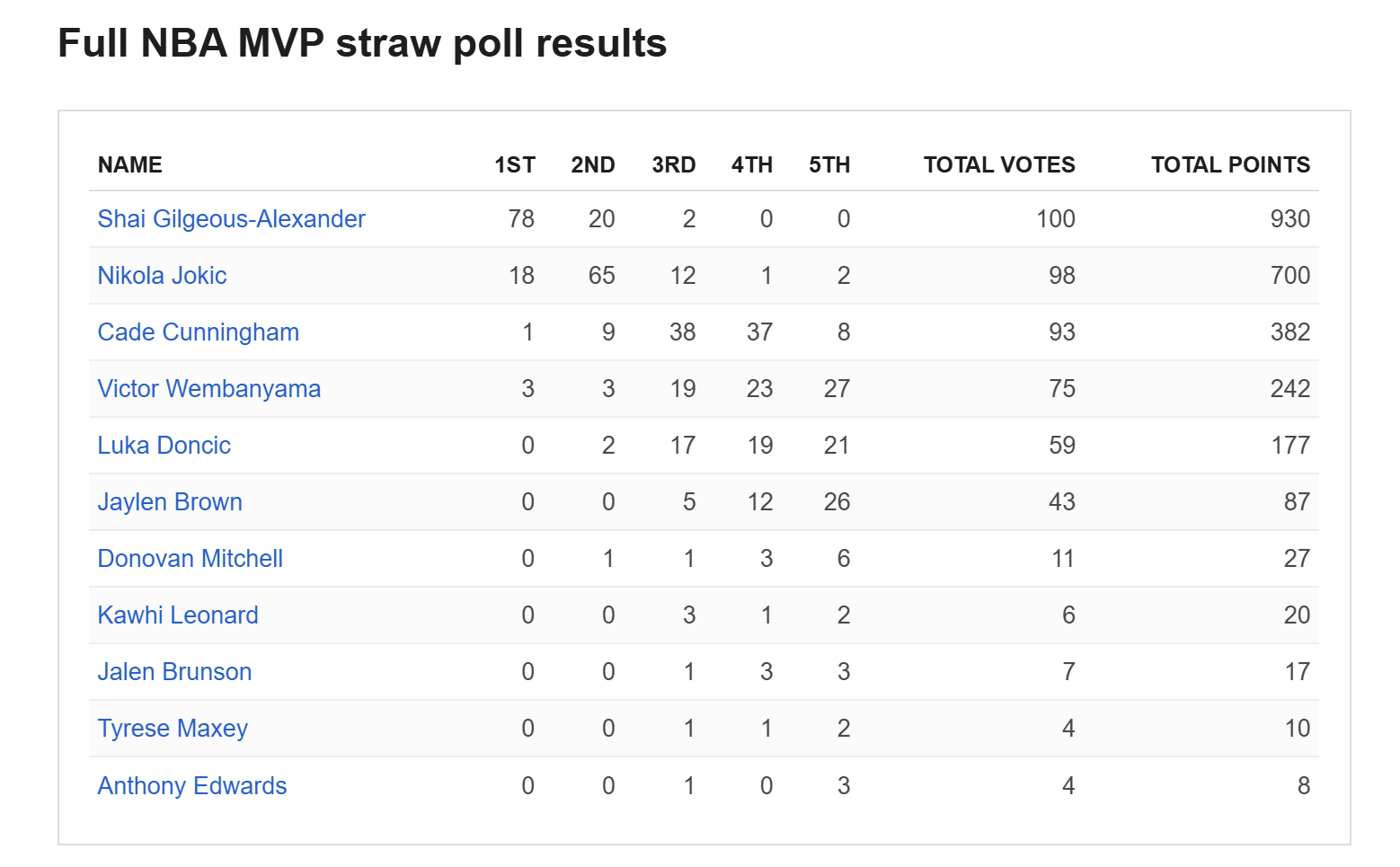This screenshot has width=1400, height=867.
Task: Select the Jalen Brunson link
Action: [174, 672]
